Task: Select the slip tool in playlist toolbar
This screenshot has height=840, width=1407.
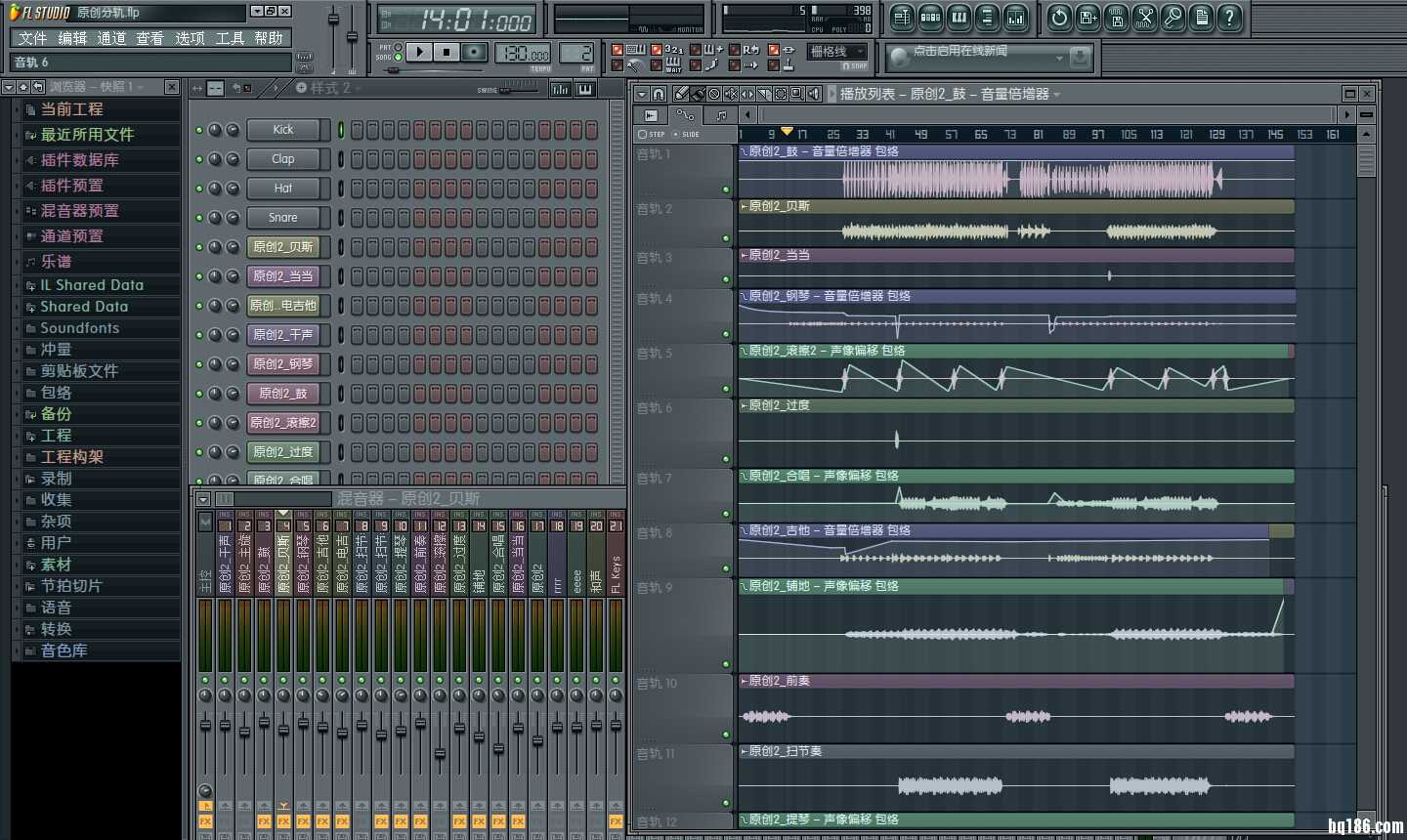Action: click(747, 94)
